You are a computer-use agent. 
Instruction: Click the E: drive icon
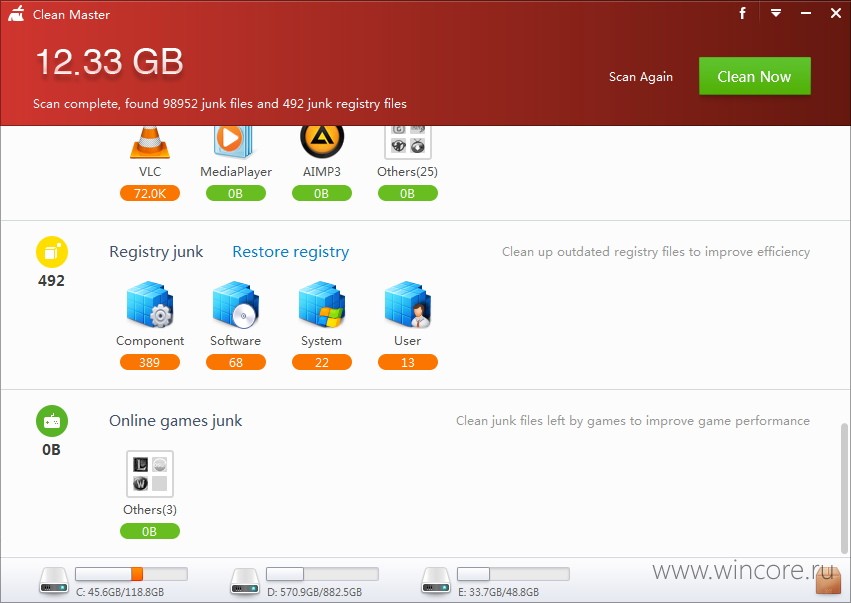[436, 581]
